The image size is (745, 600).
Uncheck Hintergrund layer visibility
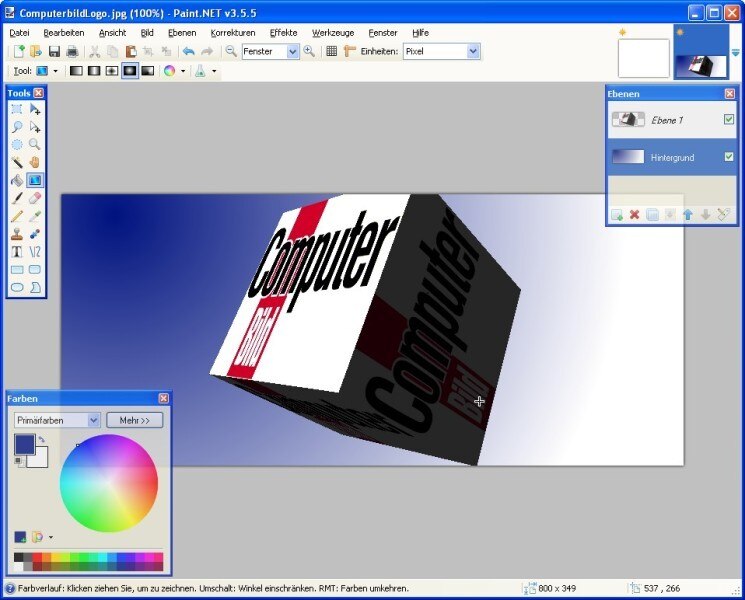click(x=729, y=157)
